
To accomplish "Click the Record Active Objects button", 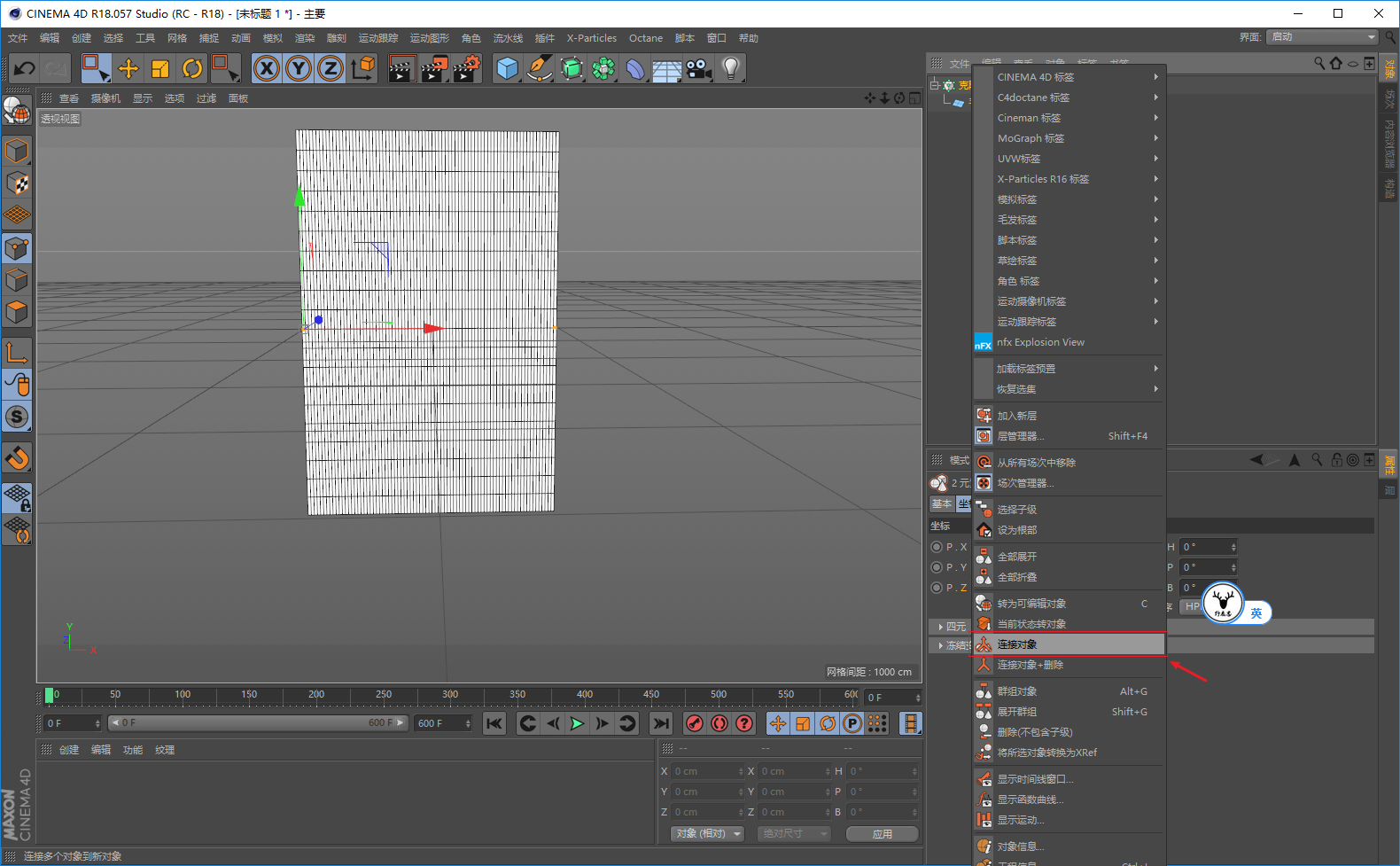I will pos(695,723).
